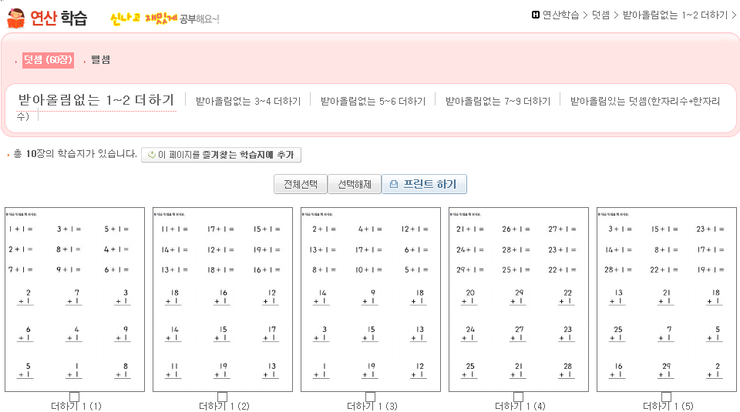Click the H home icon in breadcrumb
740x412 pixels.
tap(536, 15)
